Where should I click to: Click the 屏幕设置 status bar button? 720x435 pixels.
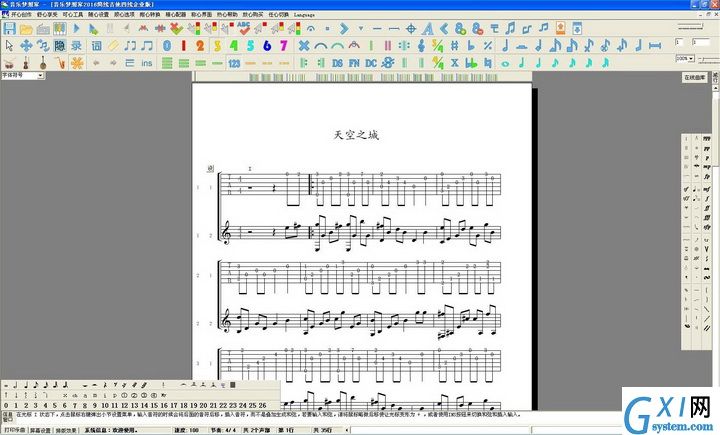(40, 430)
